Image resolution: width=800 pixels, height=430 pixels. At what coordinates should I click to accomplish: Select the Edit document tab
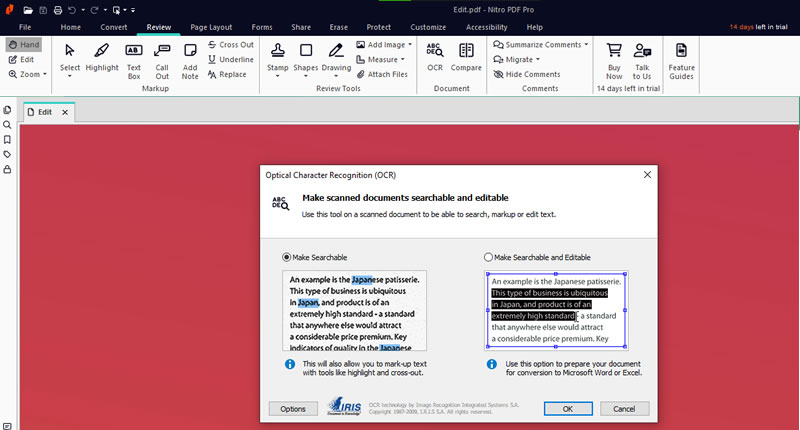(x=44, y=112)
